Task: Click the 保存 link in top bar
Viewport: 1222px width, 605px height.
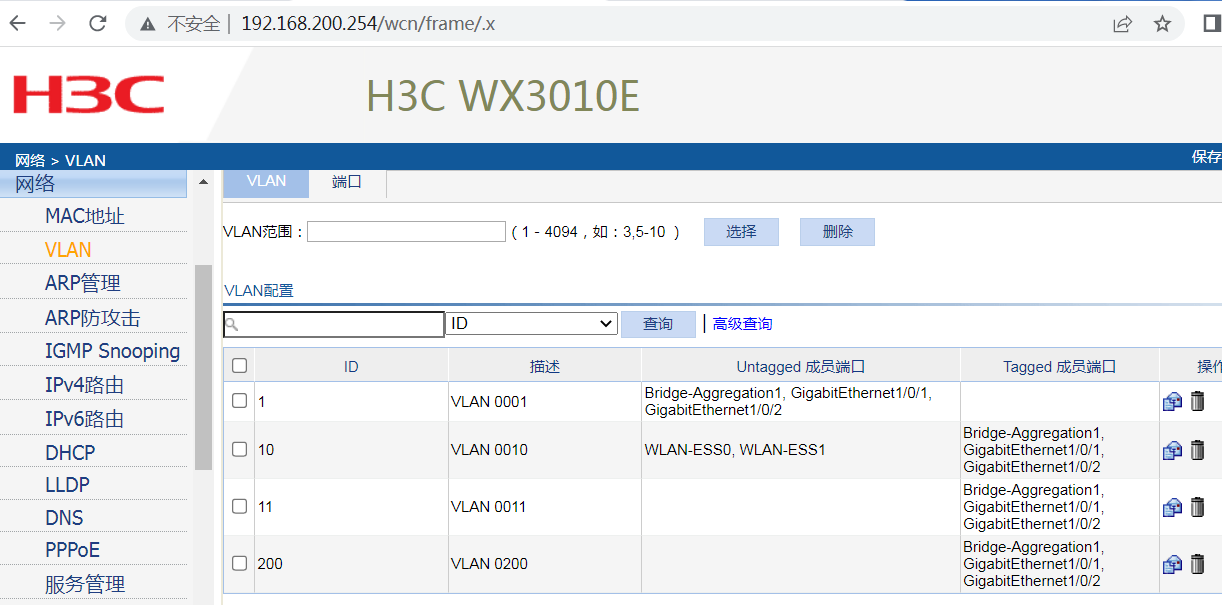Action: click(1206, 157)
